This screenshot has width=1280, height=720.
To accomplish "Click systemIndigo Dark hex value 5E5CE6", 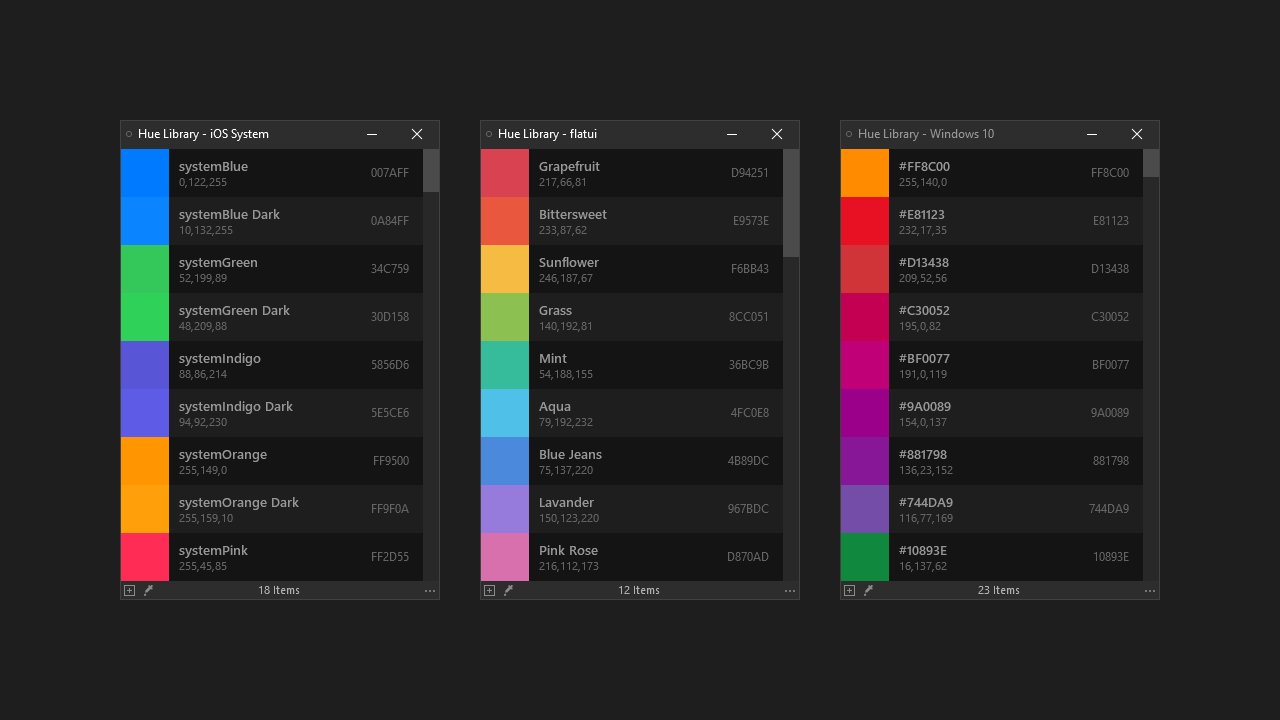I will click(389, 413).
